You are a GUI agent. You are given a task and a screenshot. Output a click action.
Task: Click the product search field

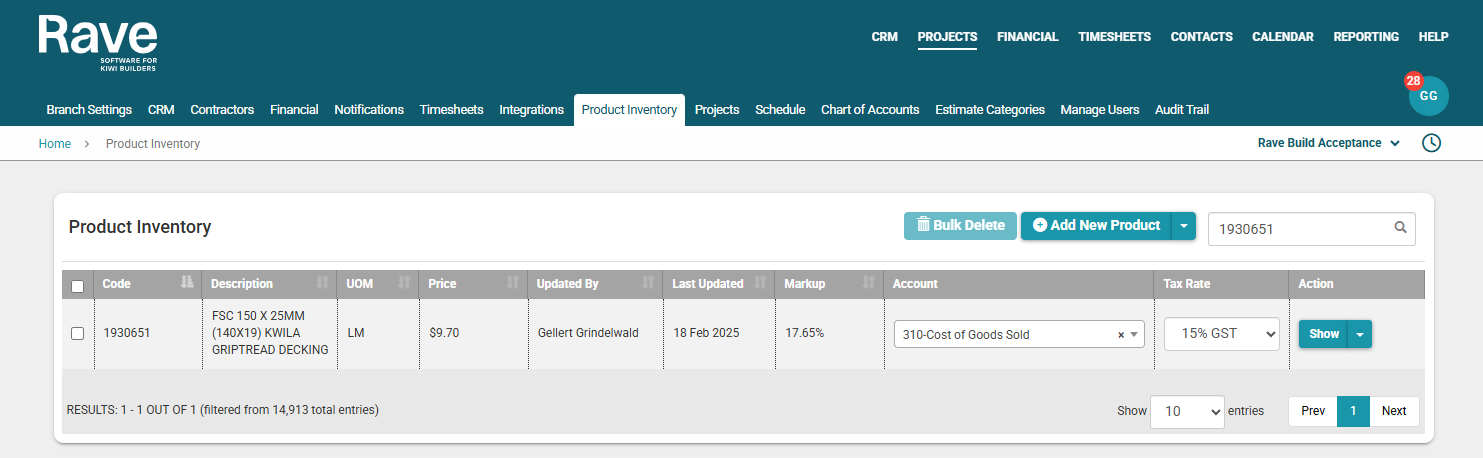tap(1299, 228)
